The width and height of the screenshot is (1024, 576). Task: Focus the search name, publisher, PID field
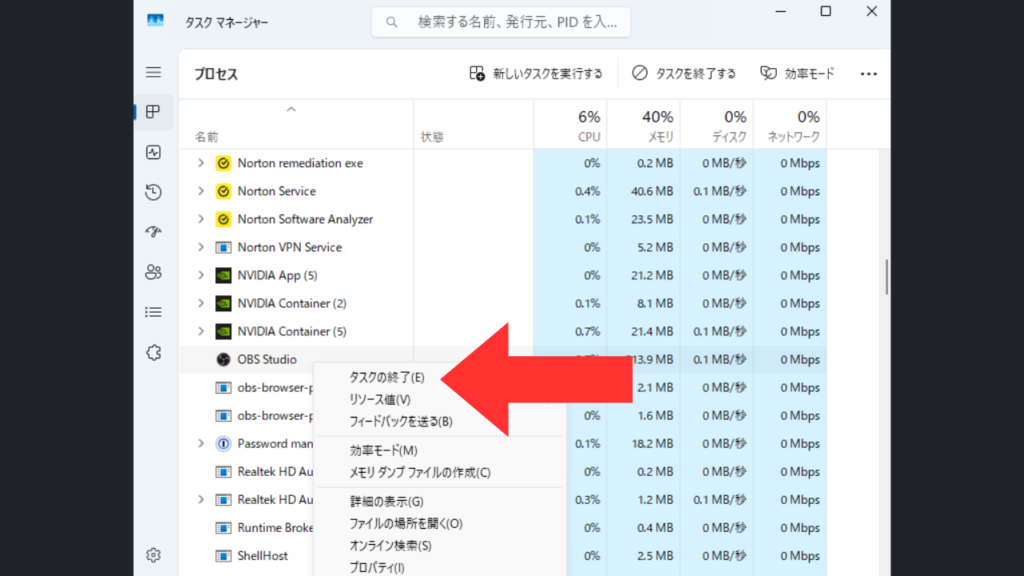[501, 22]
